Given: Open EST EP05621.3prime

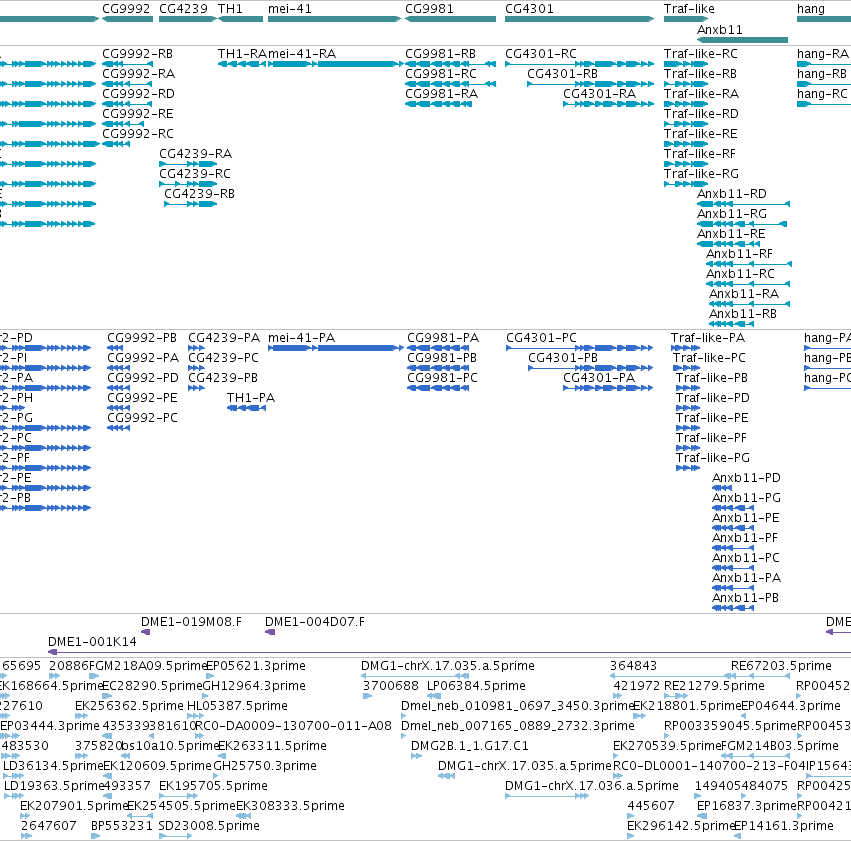Looking at the screenshot, I should pos(256,666).
